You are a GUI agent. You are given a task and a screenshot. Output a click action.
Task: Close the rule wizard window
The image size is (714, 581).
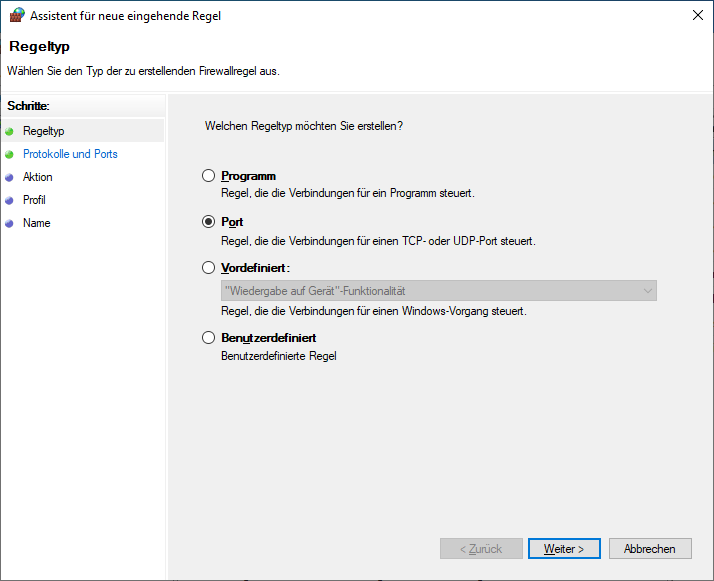point(695,15)
